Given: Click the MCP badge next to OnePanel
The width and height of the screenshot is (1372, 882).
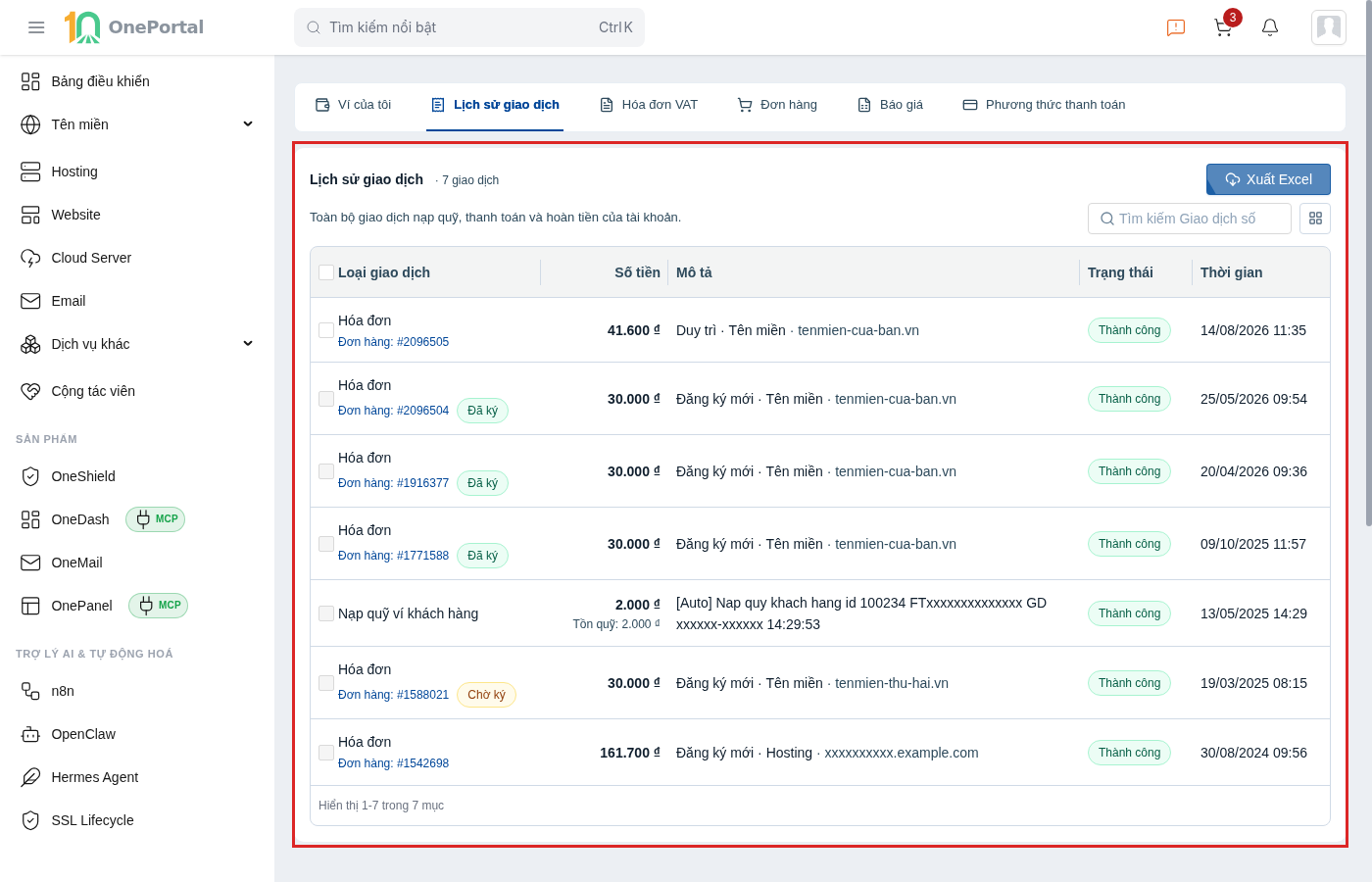Looking at the screenshot, I should 159,606.
